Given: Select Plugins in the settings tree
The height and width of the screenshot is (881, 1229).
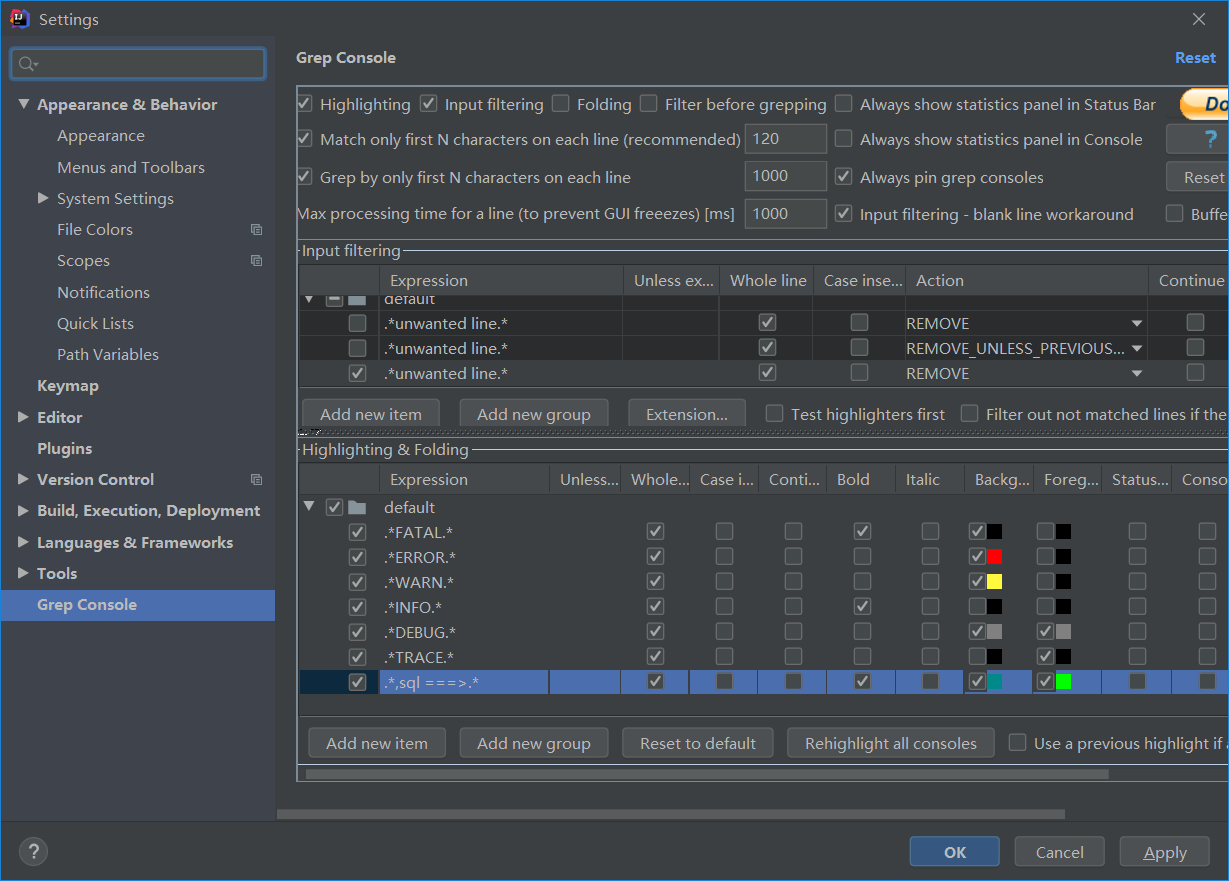Looking at the screenshot, I should click(x=64, y=448).
